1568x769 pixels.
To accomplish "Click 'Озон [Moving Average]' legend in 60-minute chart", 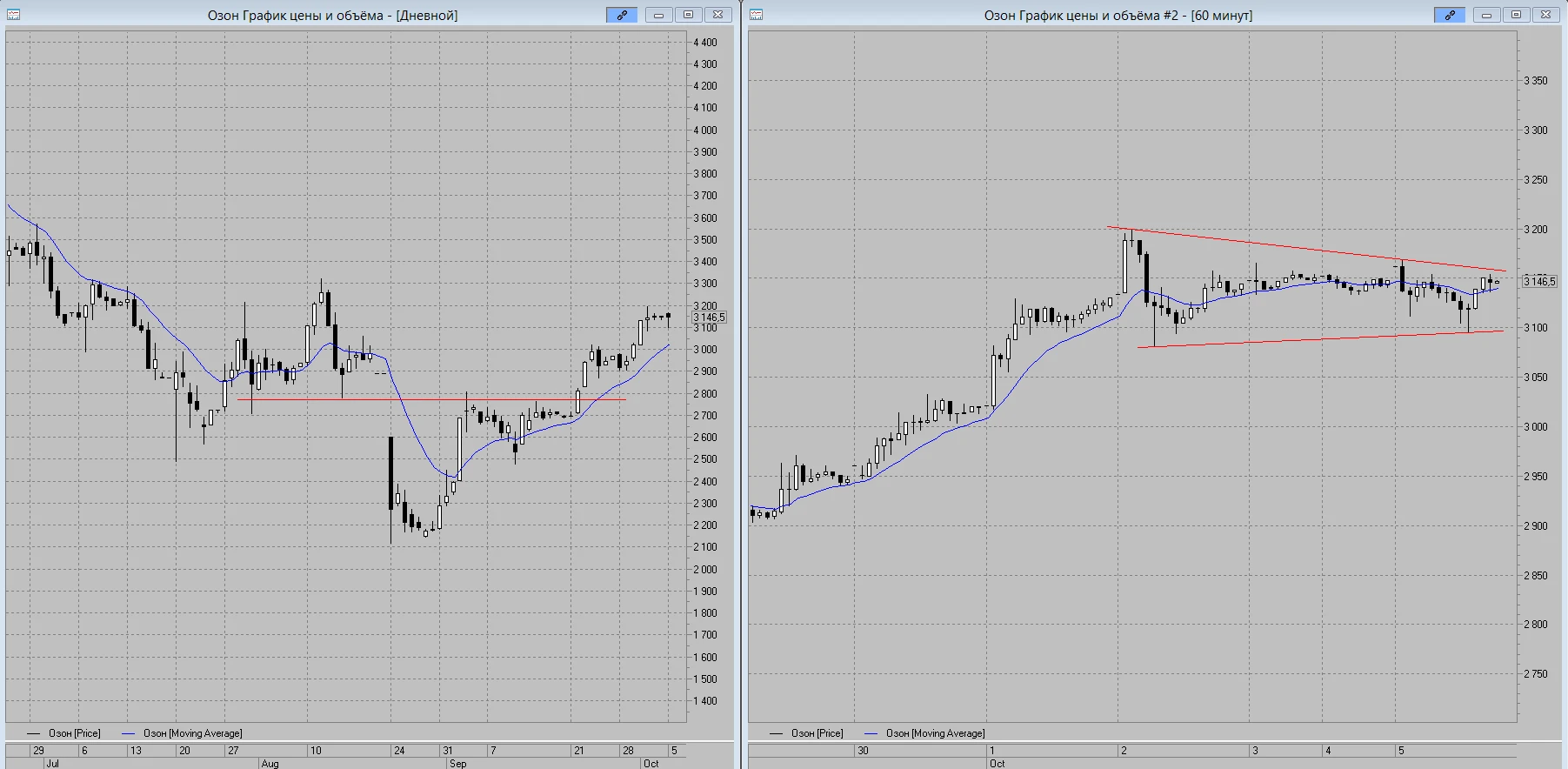I will (x=924, y=733).
